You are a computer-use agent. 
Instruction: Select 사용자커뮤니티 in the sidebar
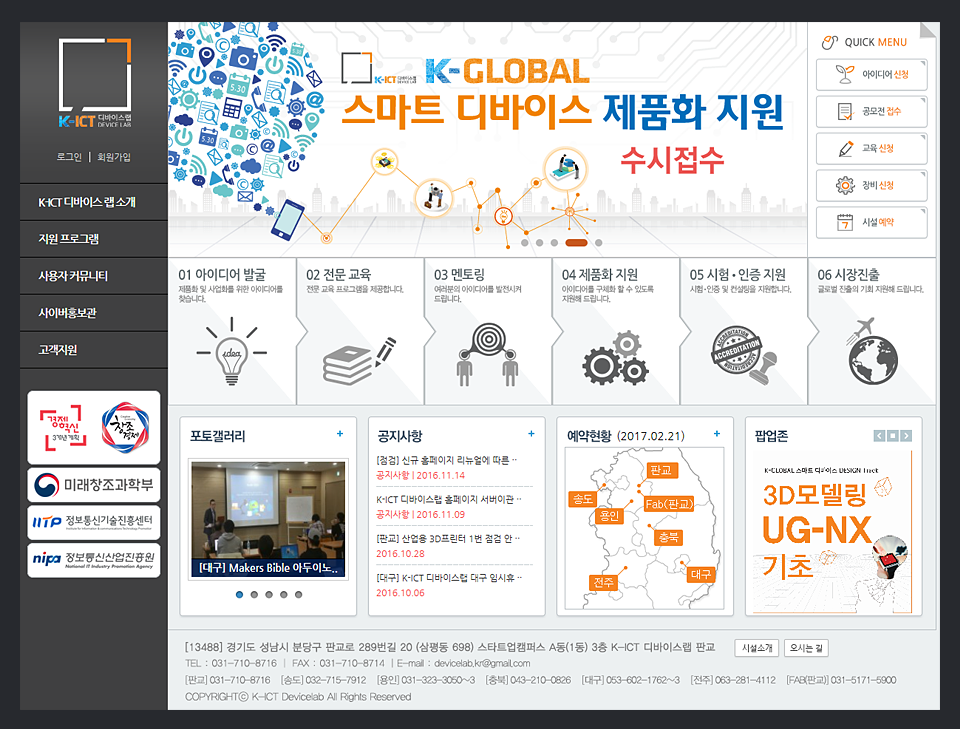pos(94,276)
